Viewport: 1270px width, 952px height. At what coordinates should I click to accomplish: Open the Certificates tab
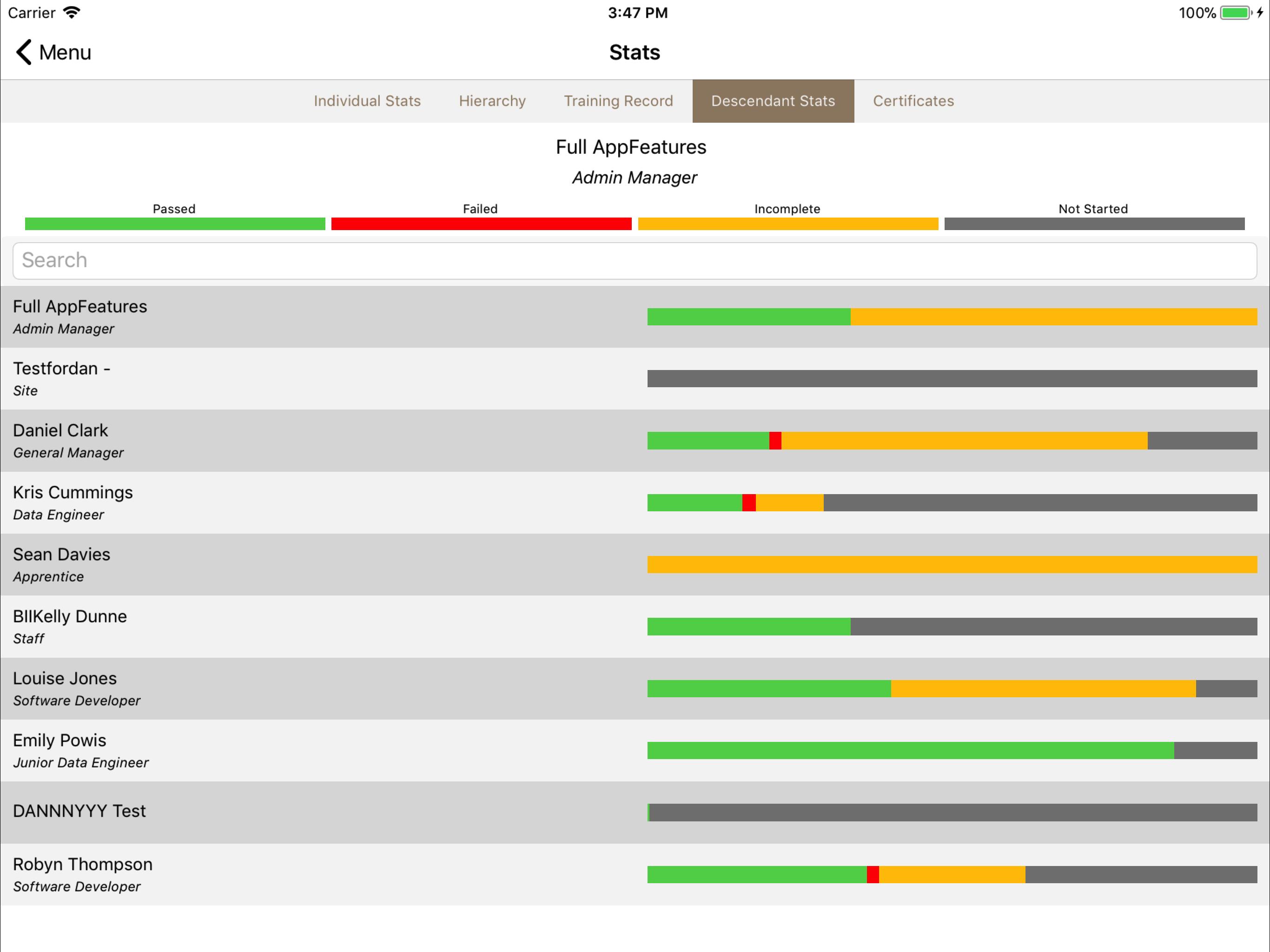coord(913,101)
